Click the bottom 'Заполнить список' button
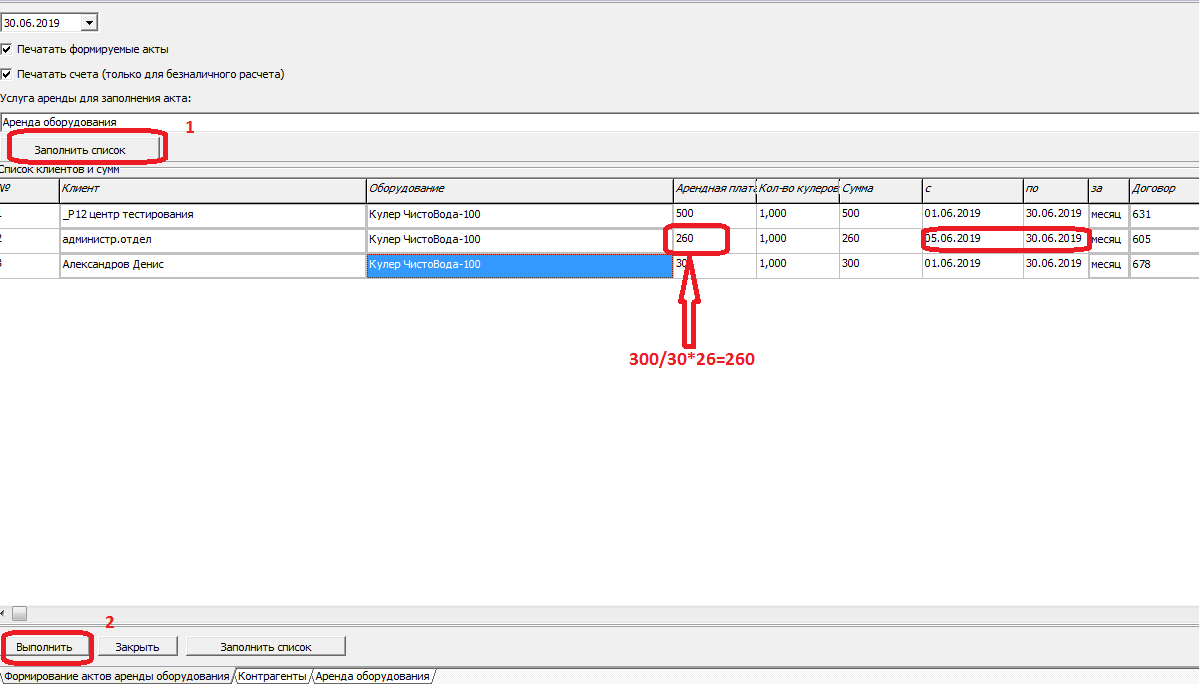 266,647
